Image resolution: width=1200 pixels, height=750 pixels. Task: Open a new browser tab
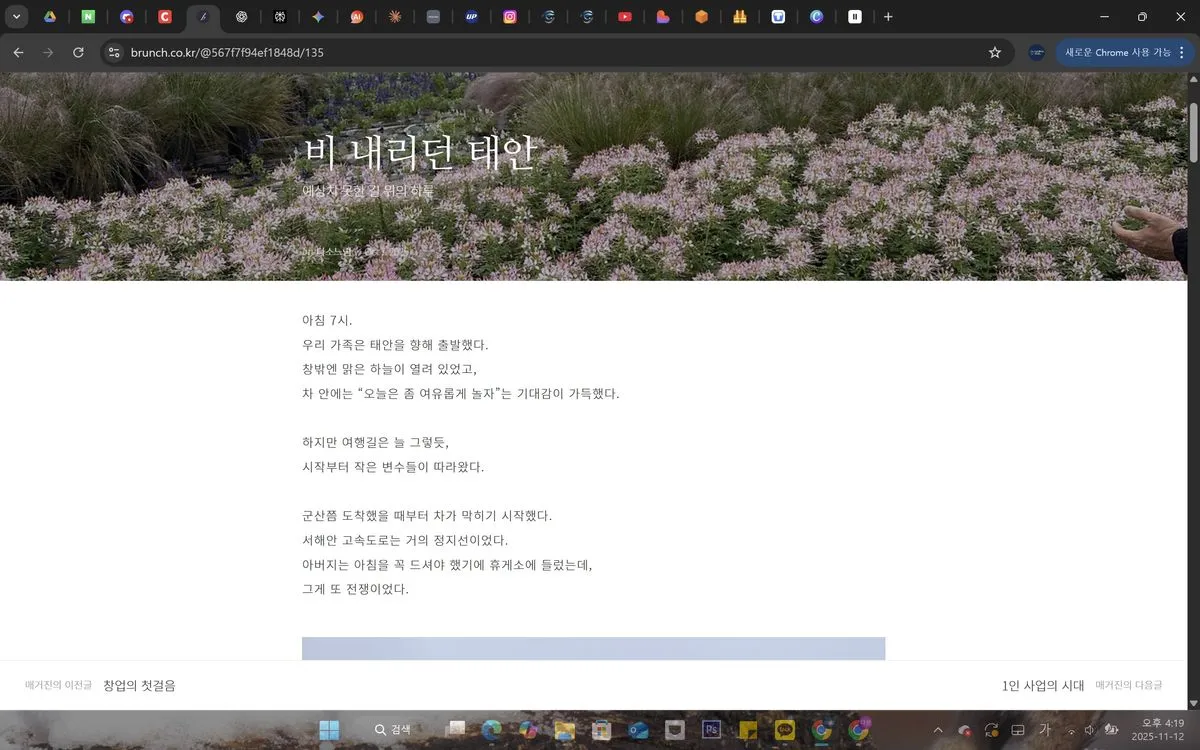point(888,17)
